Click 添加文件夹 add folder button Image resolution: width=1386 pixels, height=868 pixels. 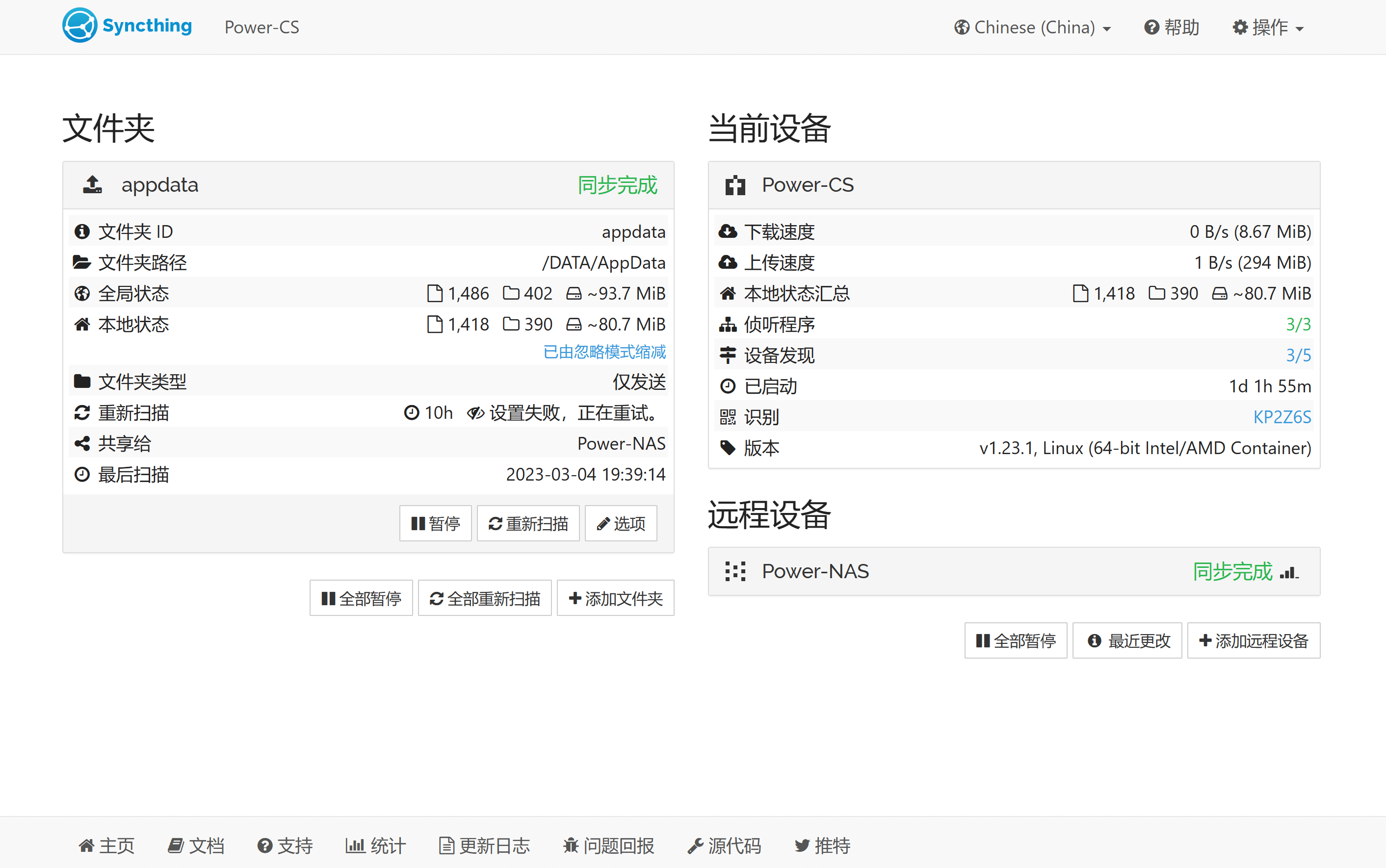point(616,598)
